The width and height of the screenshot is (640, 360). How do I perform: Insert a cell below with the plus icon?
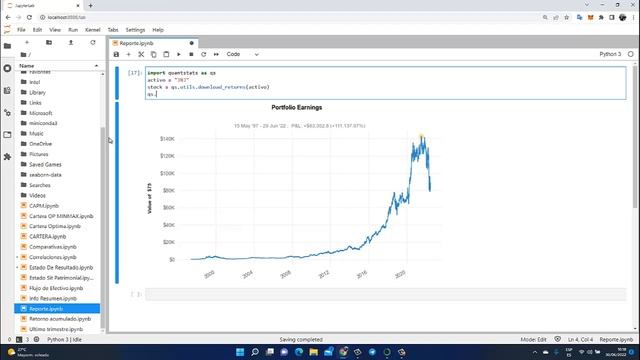click(x=129, y=54)
